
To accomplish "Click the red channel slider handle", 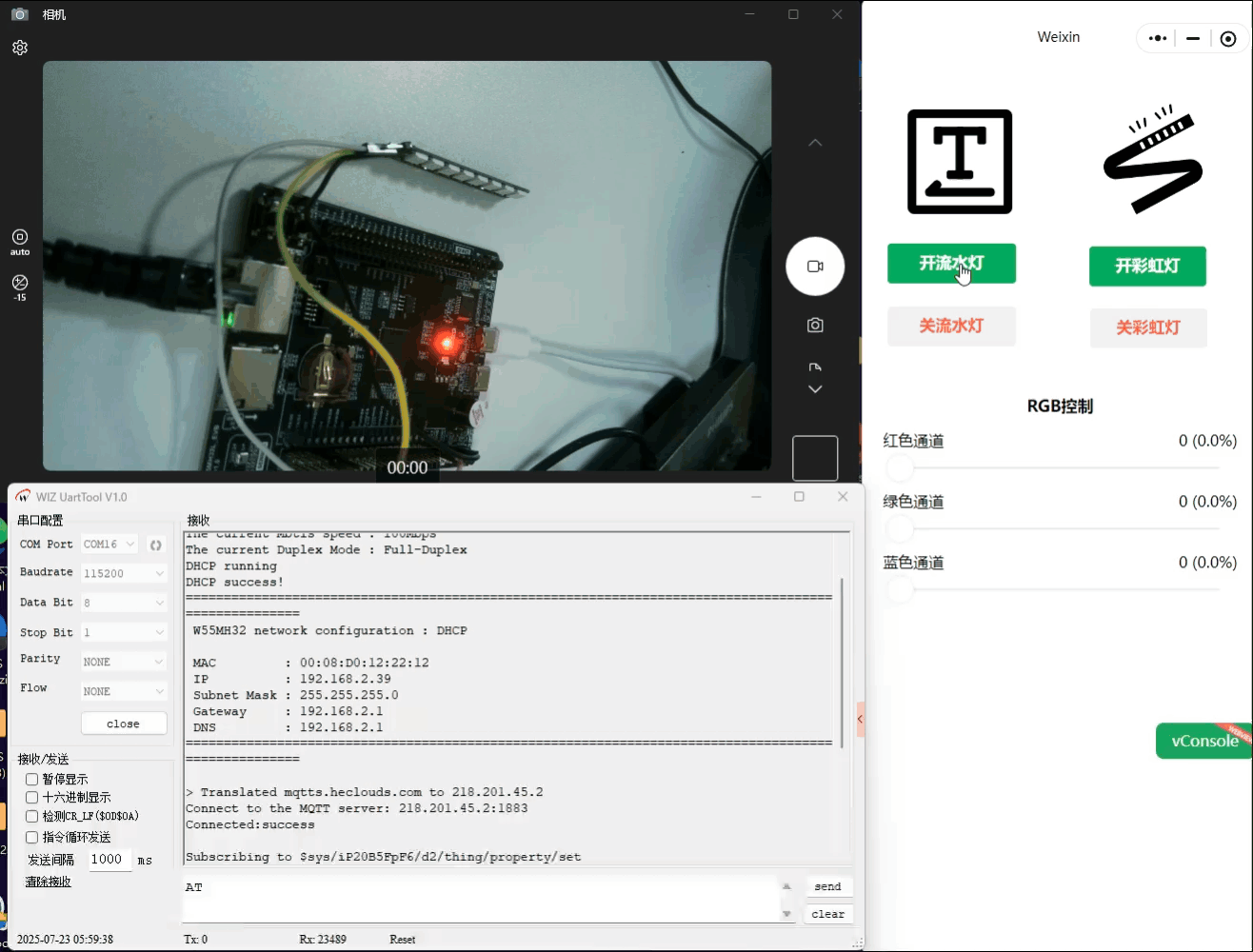I will click(900, 468).
